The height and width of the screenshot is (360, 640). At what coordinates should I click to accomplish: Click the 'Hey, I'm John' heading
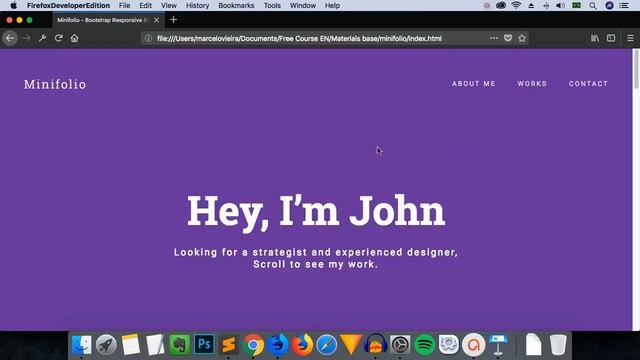[316, 212]
